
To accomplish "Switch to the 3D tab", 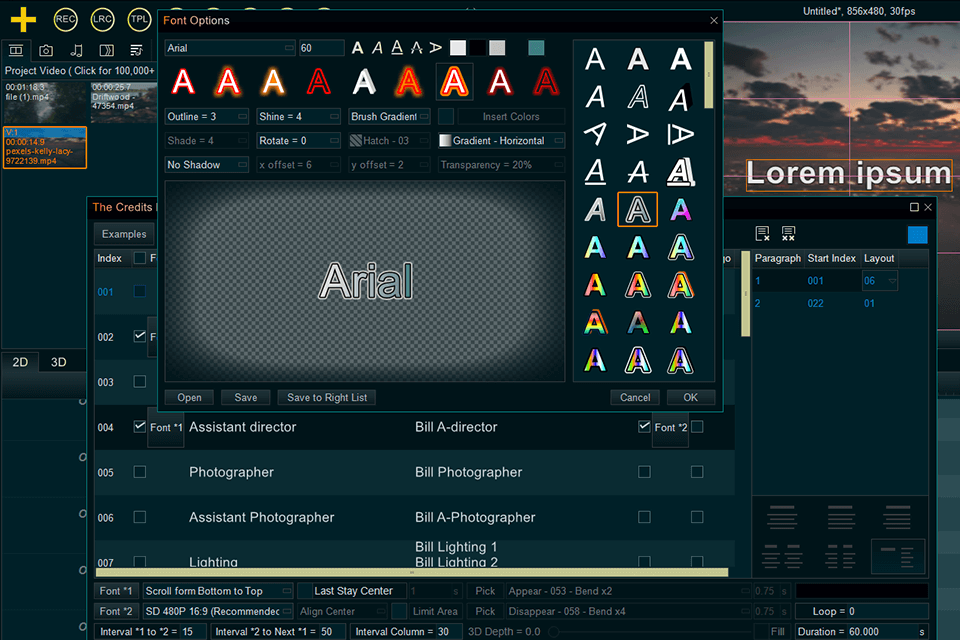I will coord(59,362).
